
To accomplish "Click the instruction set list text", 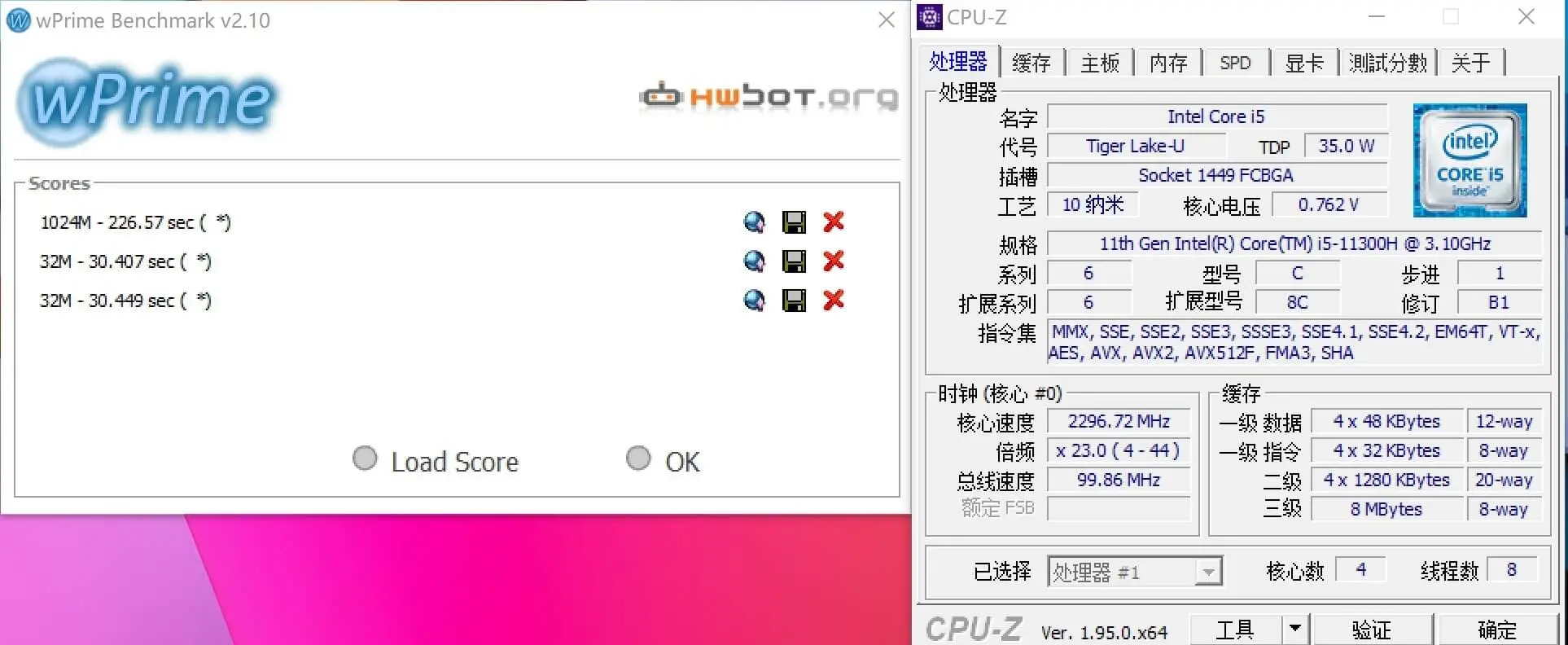I will point(1294,342).
